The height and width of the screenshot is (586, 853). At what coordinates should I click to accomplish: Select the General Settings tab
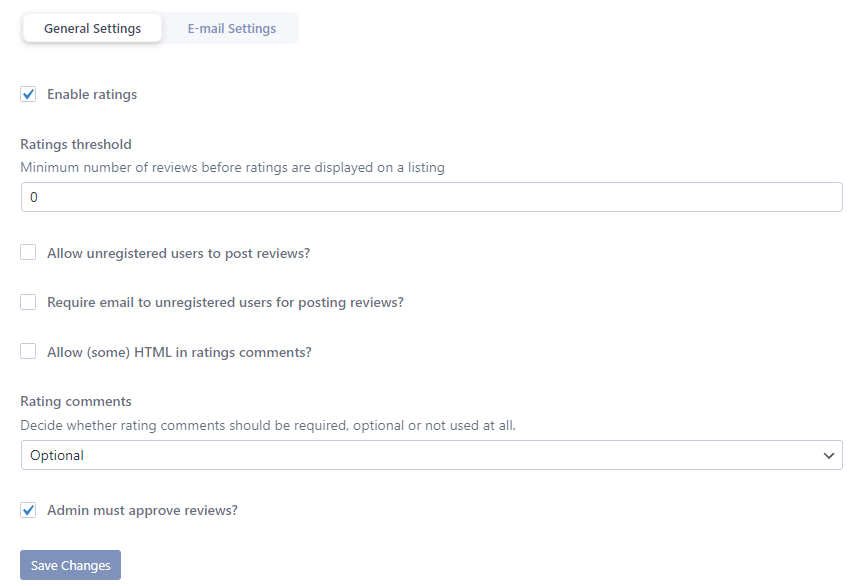[92, 28]
